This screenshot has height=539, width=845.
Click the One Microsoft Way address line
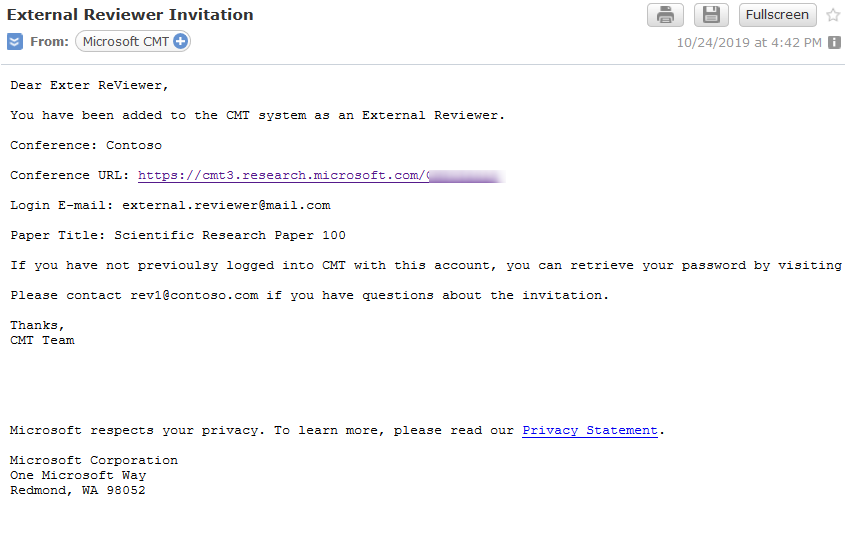click(x=78, y=475)
